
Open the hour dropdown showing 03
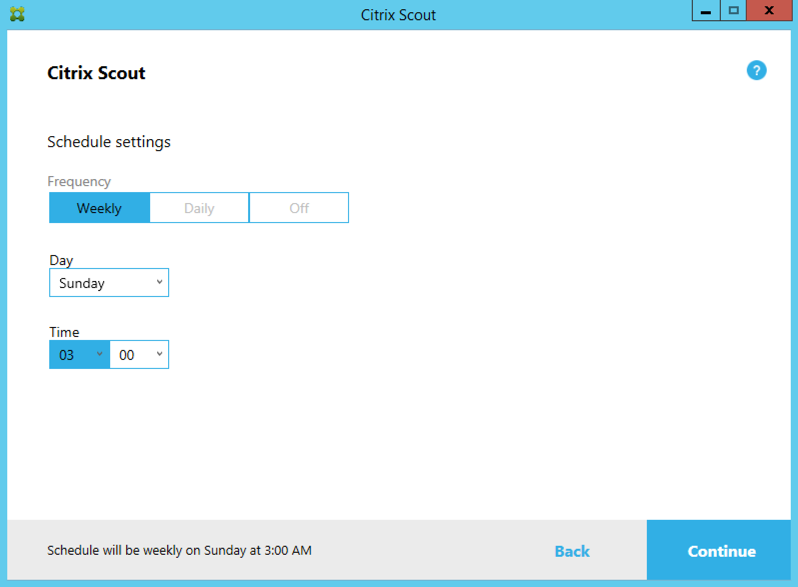click(79, 354)
